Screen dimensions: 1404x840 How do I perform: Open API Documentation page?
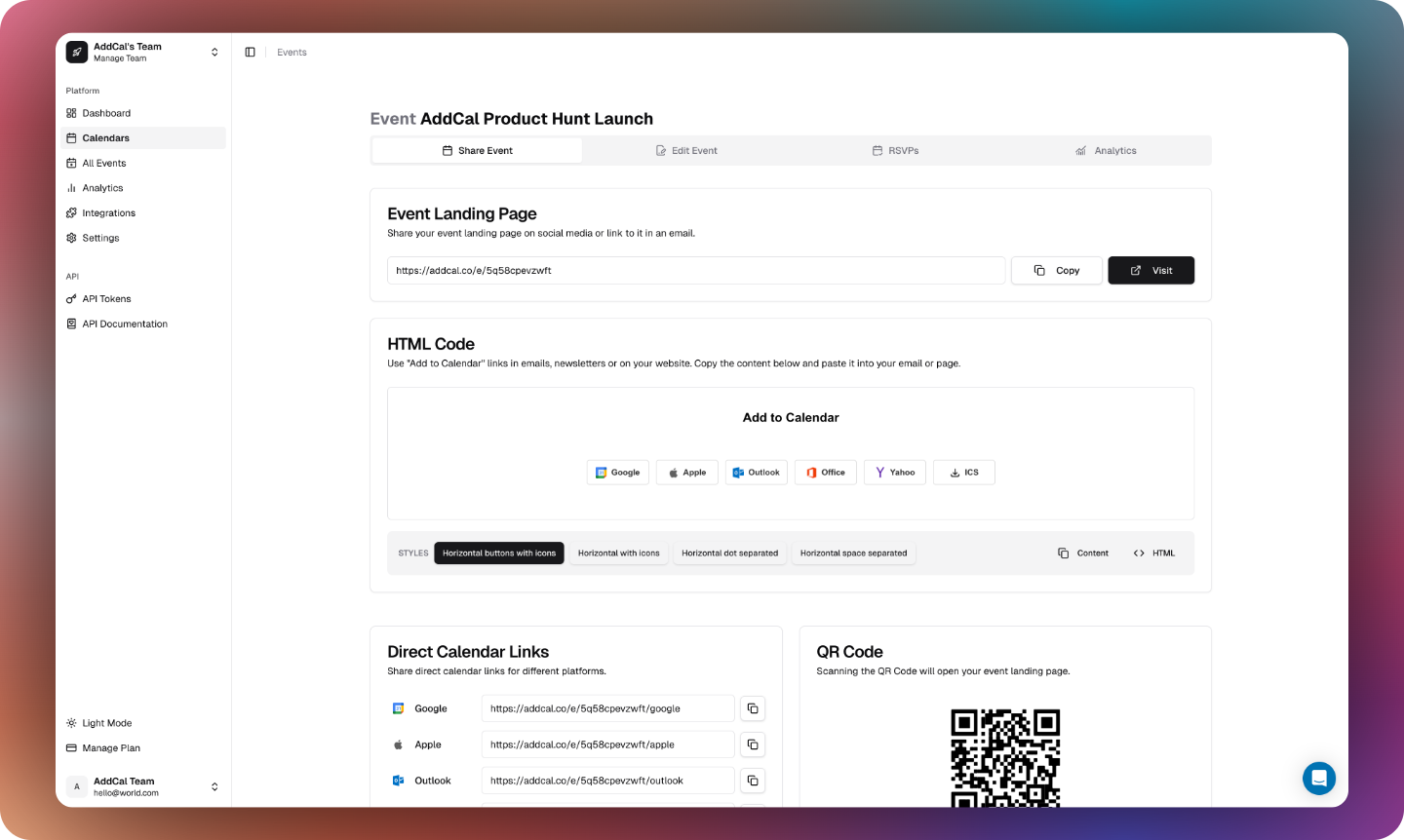143,324
